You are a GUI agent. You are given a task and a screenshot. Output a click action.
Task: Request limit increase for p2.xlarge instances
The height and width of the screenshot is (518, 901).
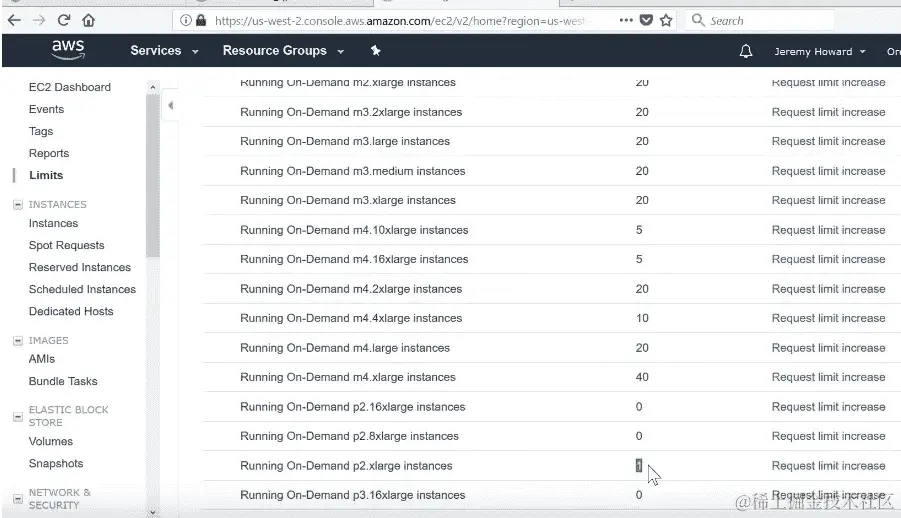828,466
